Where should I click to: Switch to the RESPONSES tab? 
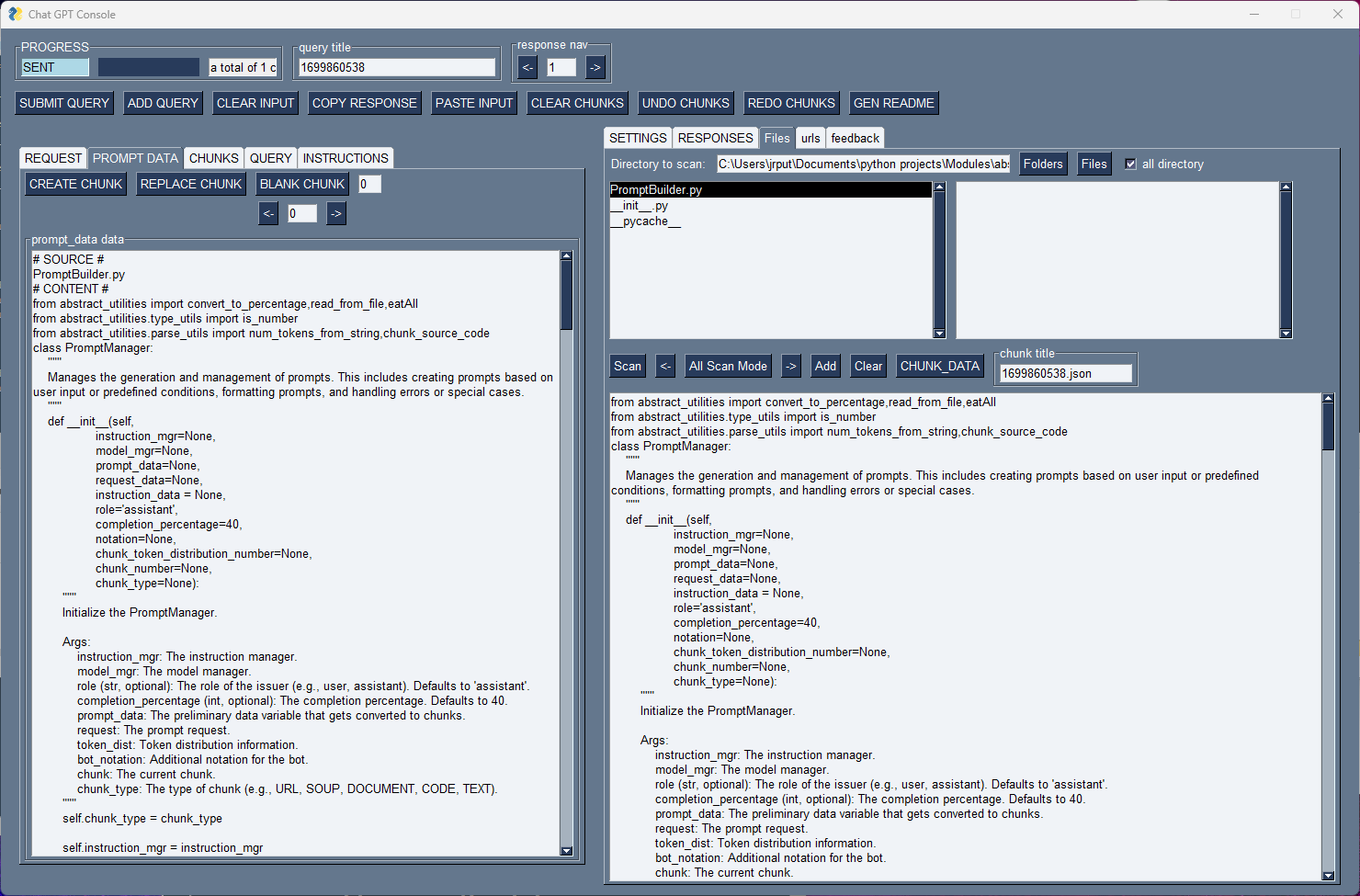[x=715, y=138]
